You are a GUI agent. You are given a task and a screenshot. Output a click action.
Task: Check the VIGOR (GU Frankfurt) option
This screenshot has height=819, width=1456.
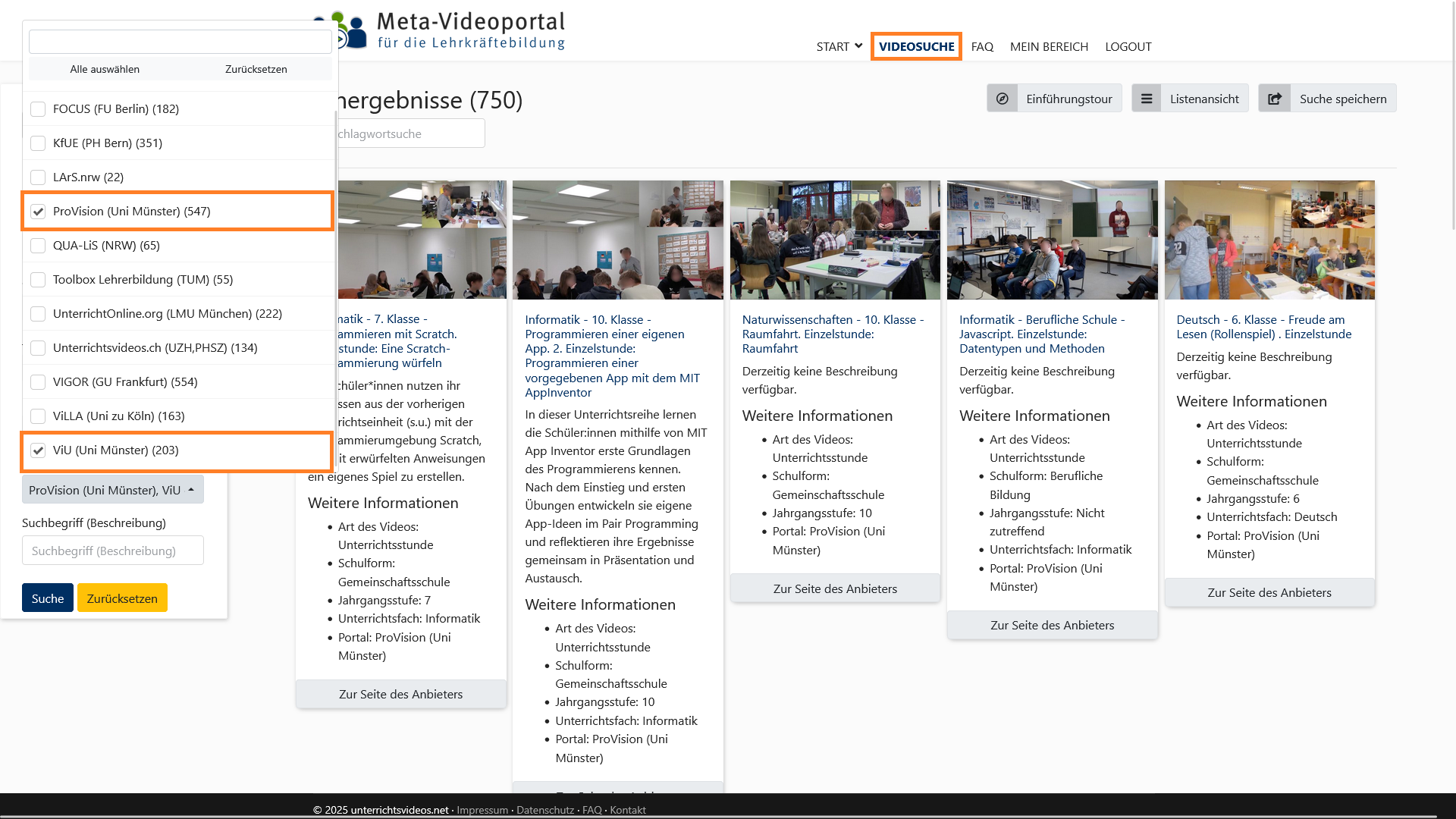[x=38, y=382]
